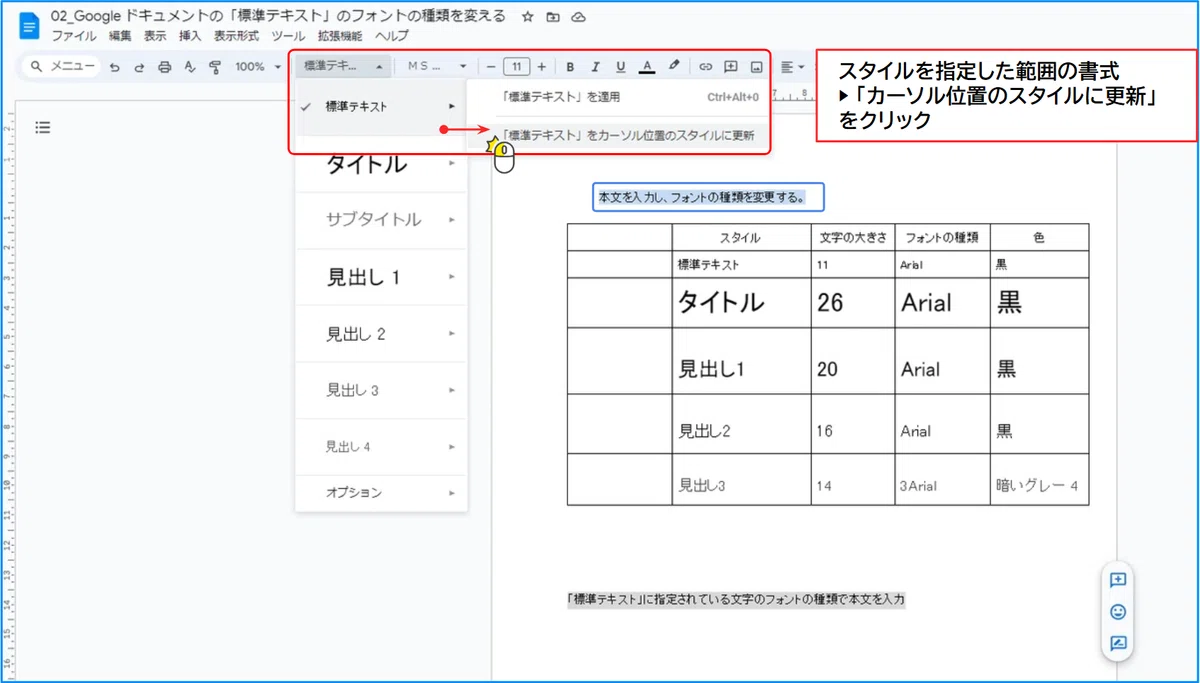Undo the last action

(x=115, y=67)
